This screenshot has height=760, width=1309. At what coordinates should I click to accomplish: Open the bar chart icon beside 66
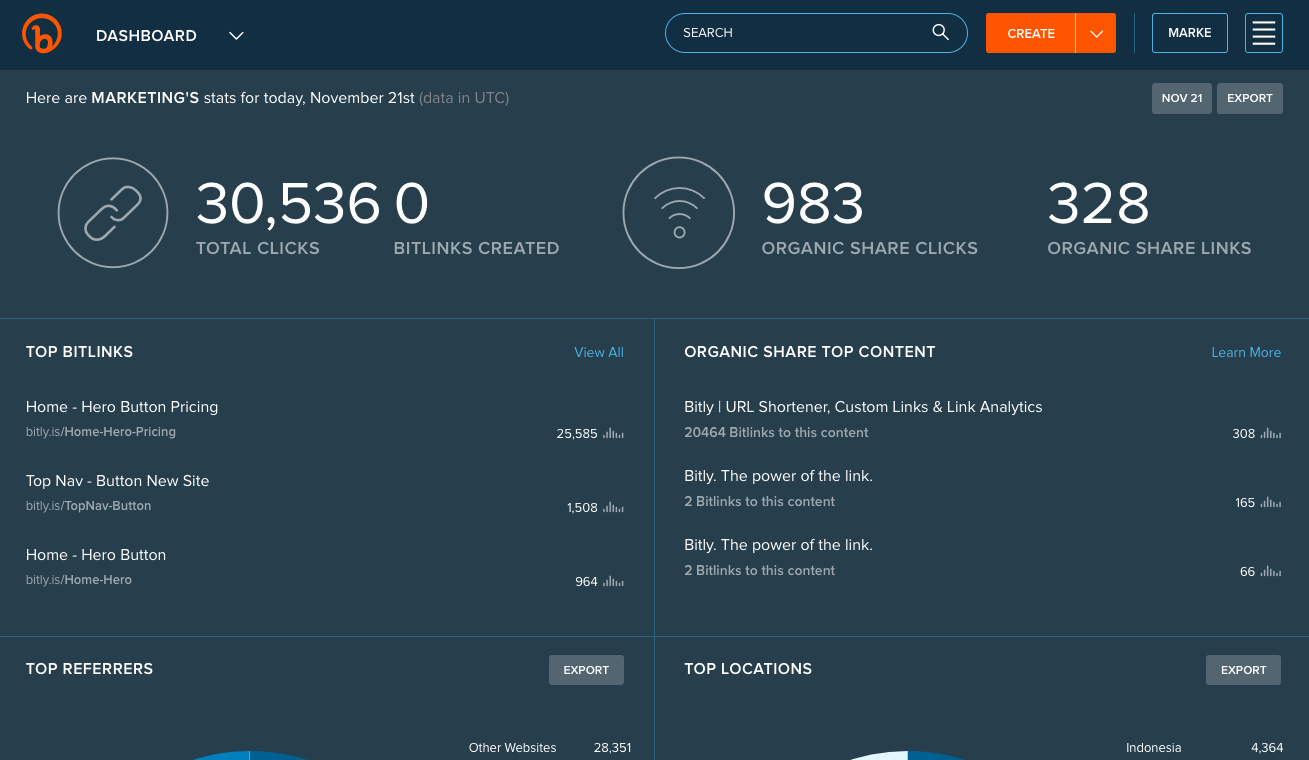pos(1270,572)
